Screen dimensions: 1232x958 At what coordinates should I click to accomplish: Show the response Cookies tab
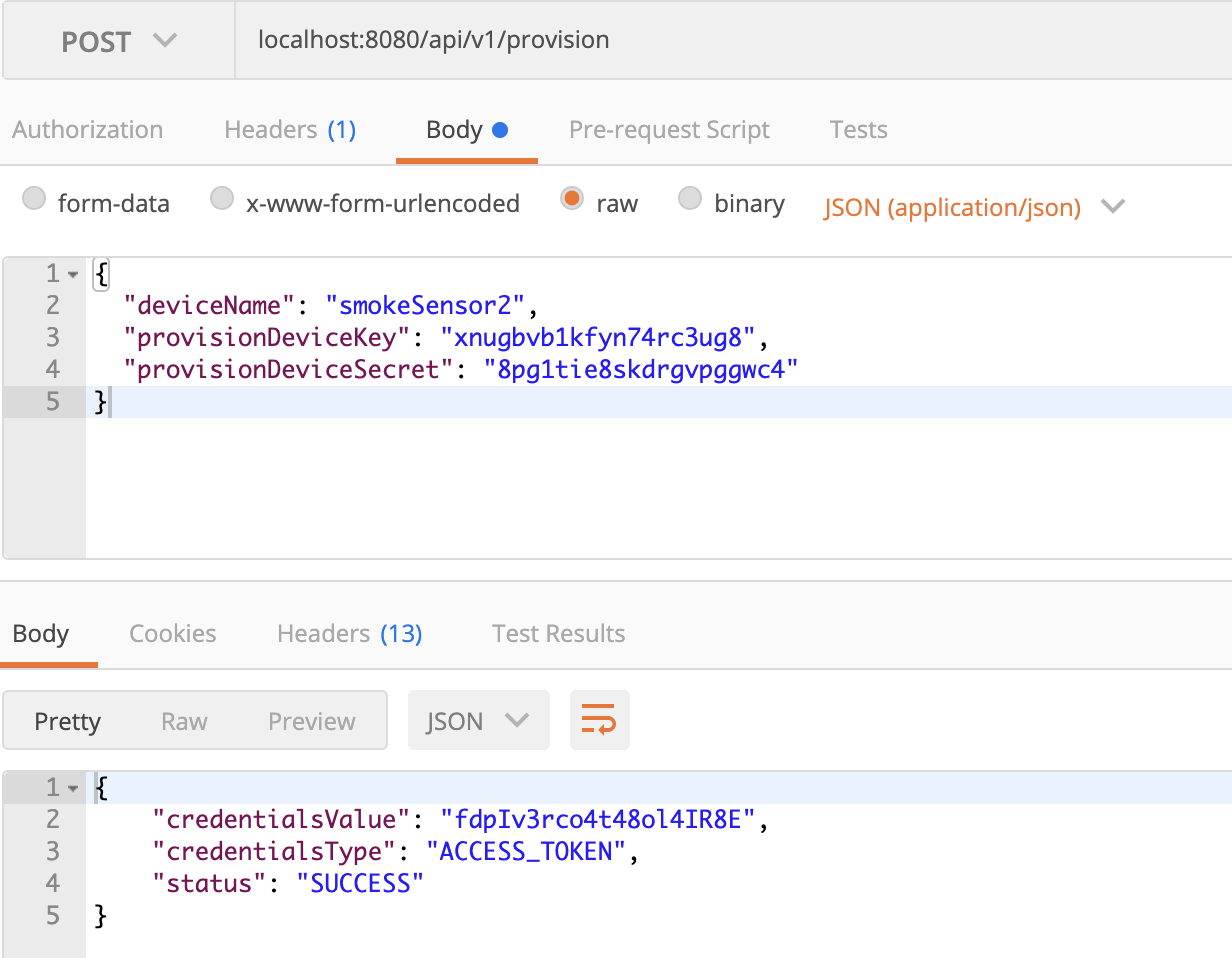[173, 634]
